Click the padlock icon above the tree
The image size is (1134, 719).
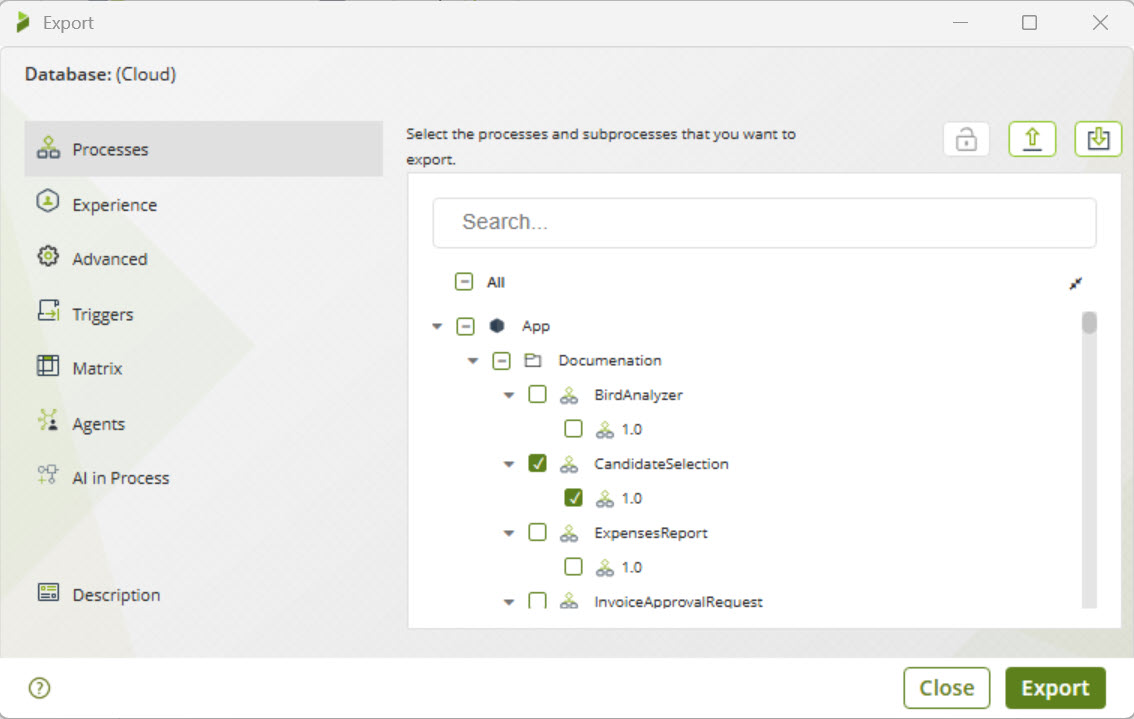[x=966, y=140]
